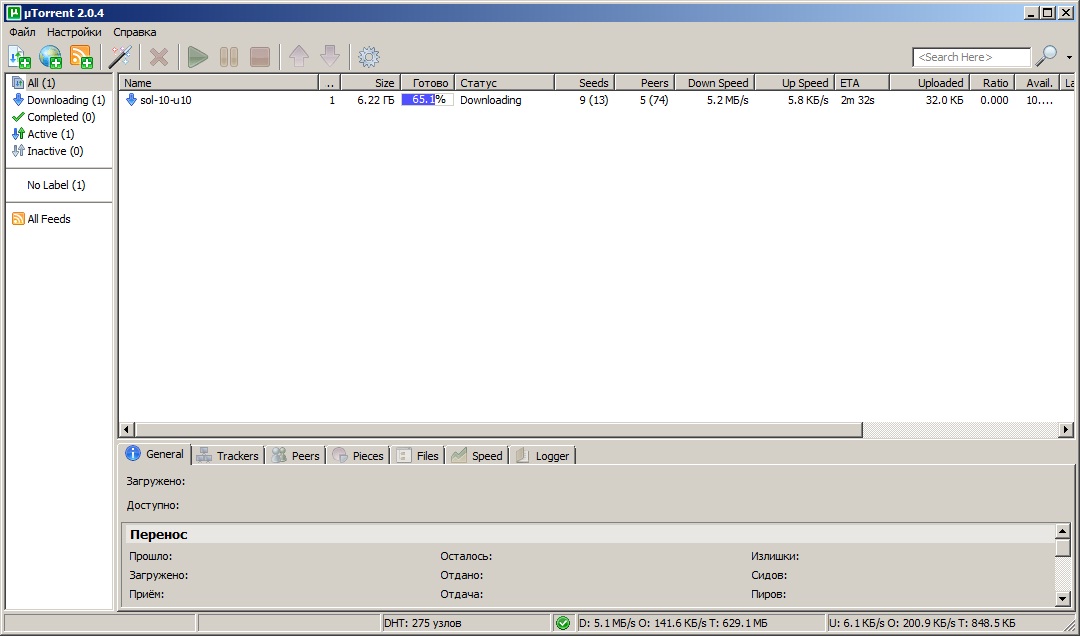Image resolution: width=1080 pixels, height=636 pixels.
Task: Sort the list by Down Speed column
Action: (716, 83)
